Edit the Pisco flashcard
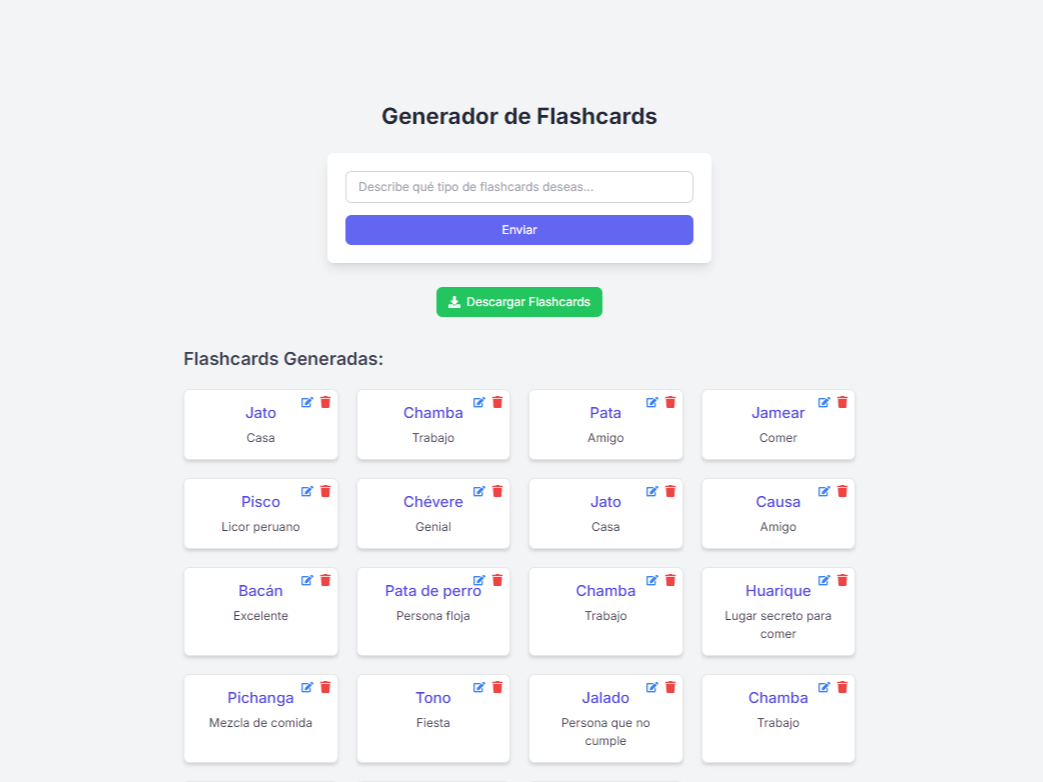The image size is (1043, 782). tap(307, 491)
